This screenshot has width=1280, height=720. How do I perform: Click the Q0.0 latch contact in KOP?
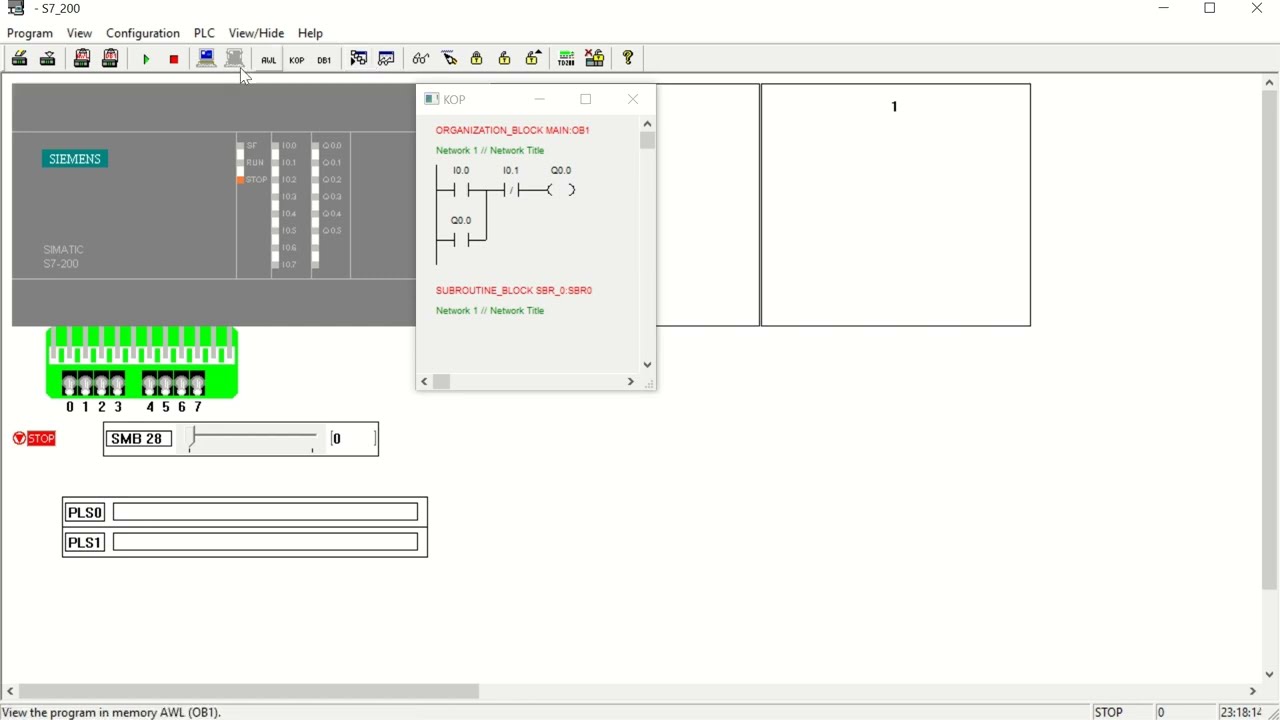pos(461,240)
